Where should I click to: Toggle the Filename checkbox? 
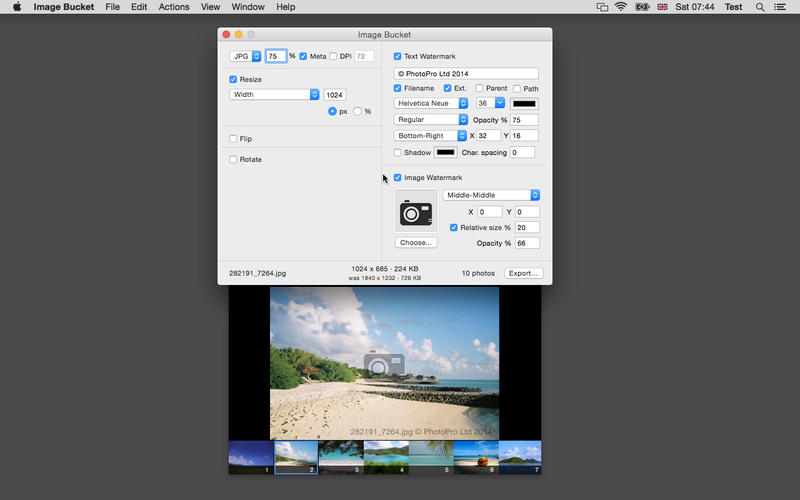(x=397, y=88)
